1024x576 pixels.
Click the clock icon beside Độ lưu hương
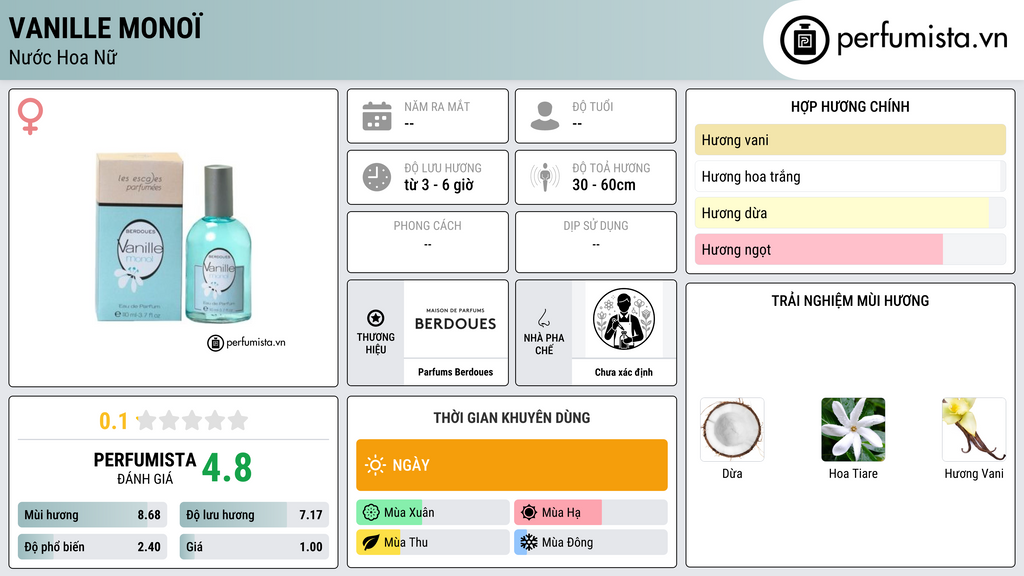(377, 177)
